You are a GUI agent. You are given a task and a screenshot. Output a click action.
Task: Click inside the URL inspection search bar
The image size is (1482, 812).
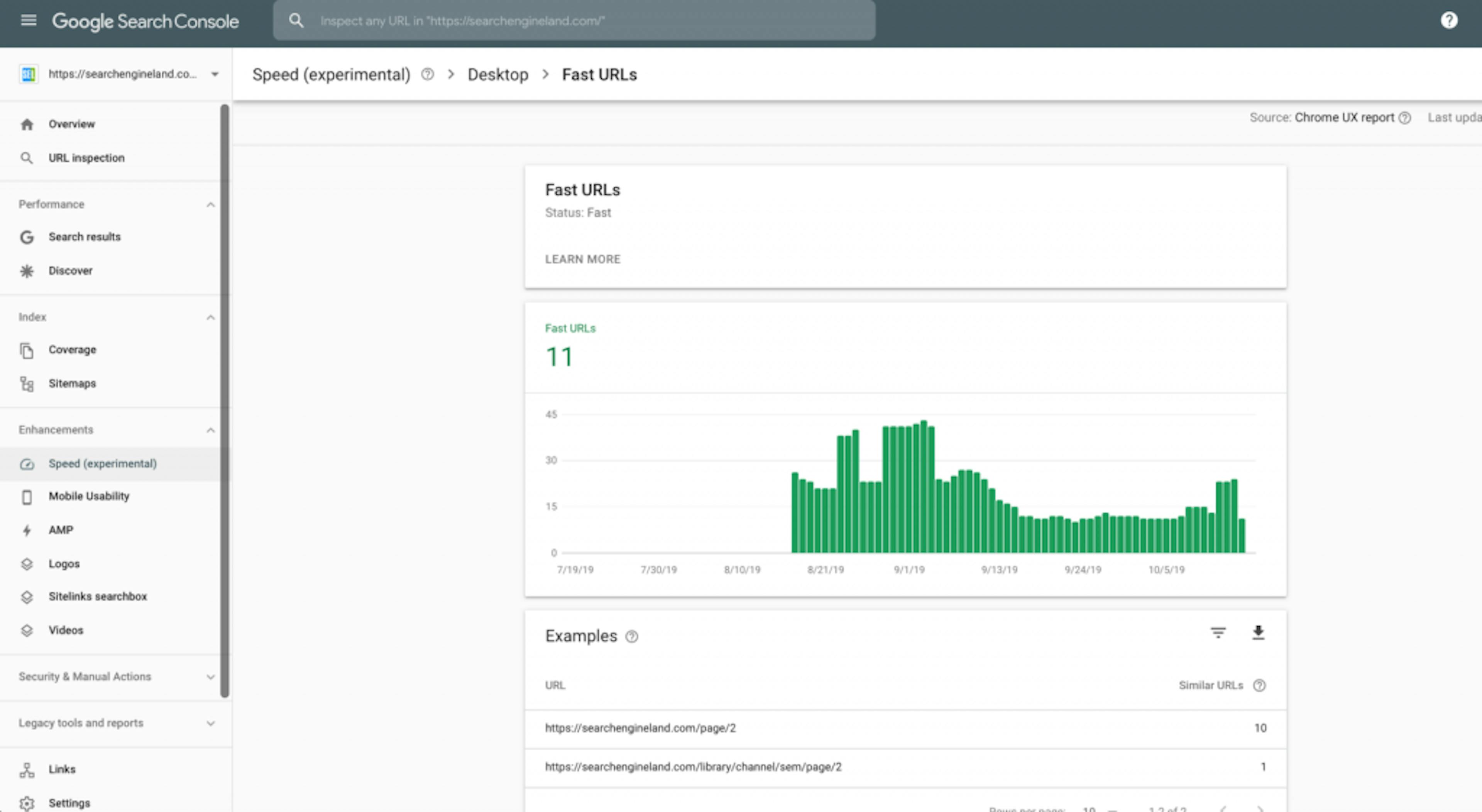point(575,21)
